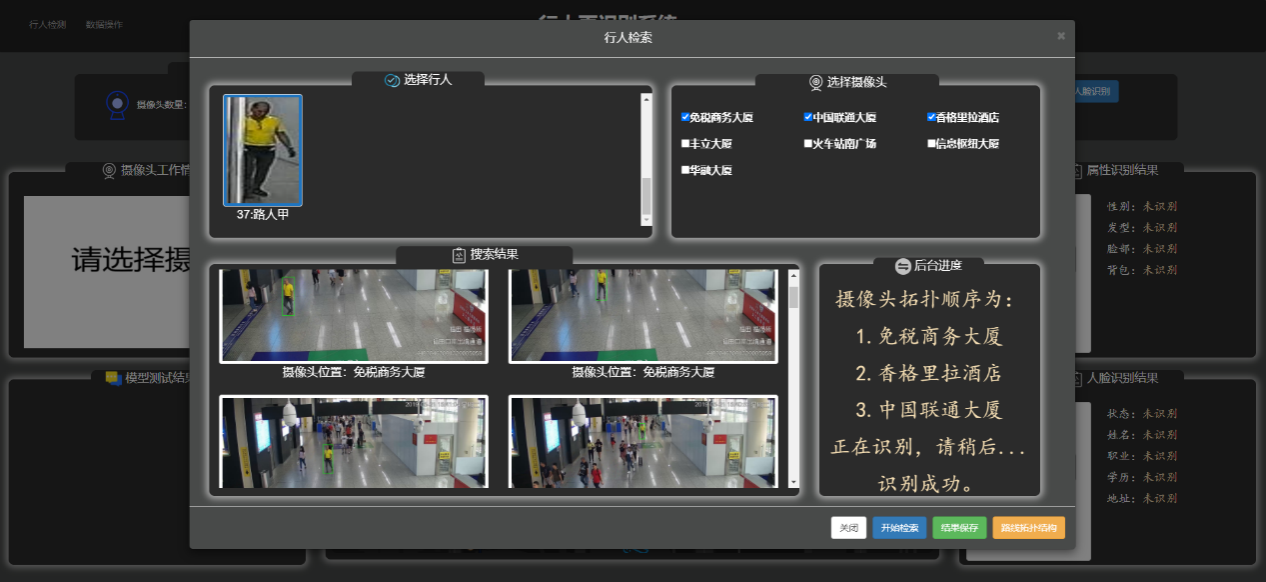Click the 地址: 未识别 face result row

click(x=1142, y=498)
